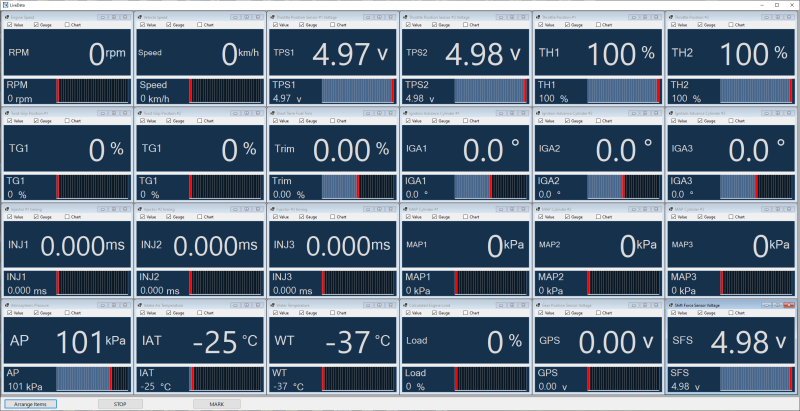The height and width of the screenshot is (411, 800).
Task: Click the Arrange Items button
Action: [x=30, y=404]
